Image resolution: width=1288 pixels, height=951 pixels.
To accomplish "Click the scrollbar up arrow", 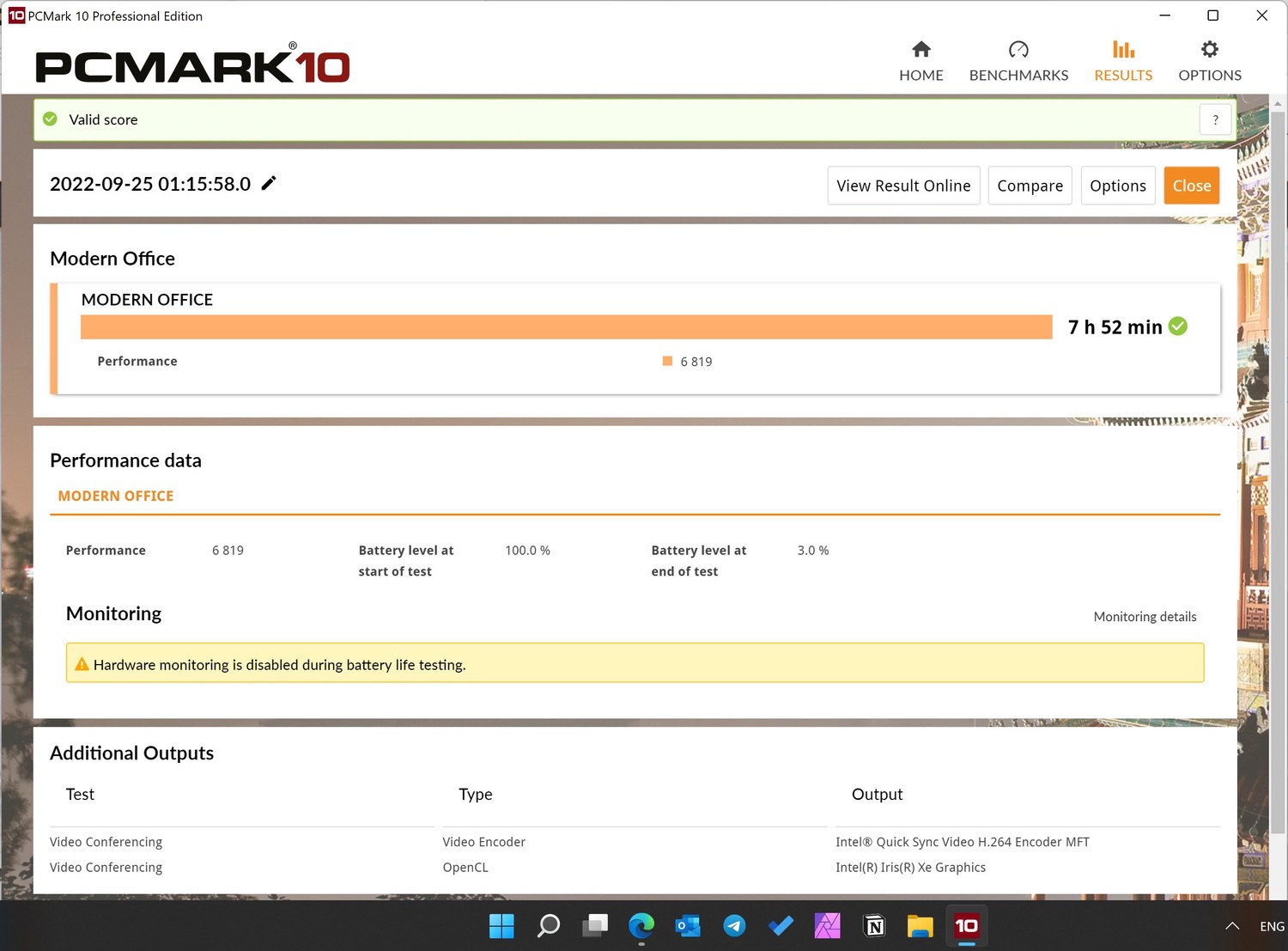I will point(1278,103).
